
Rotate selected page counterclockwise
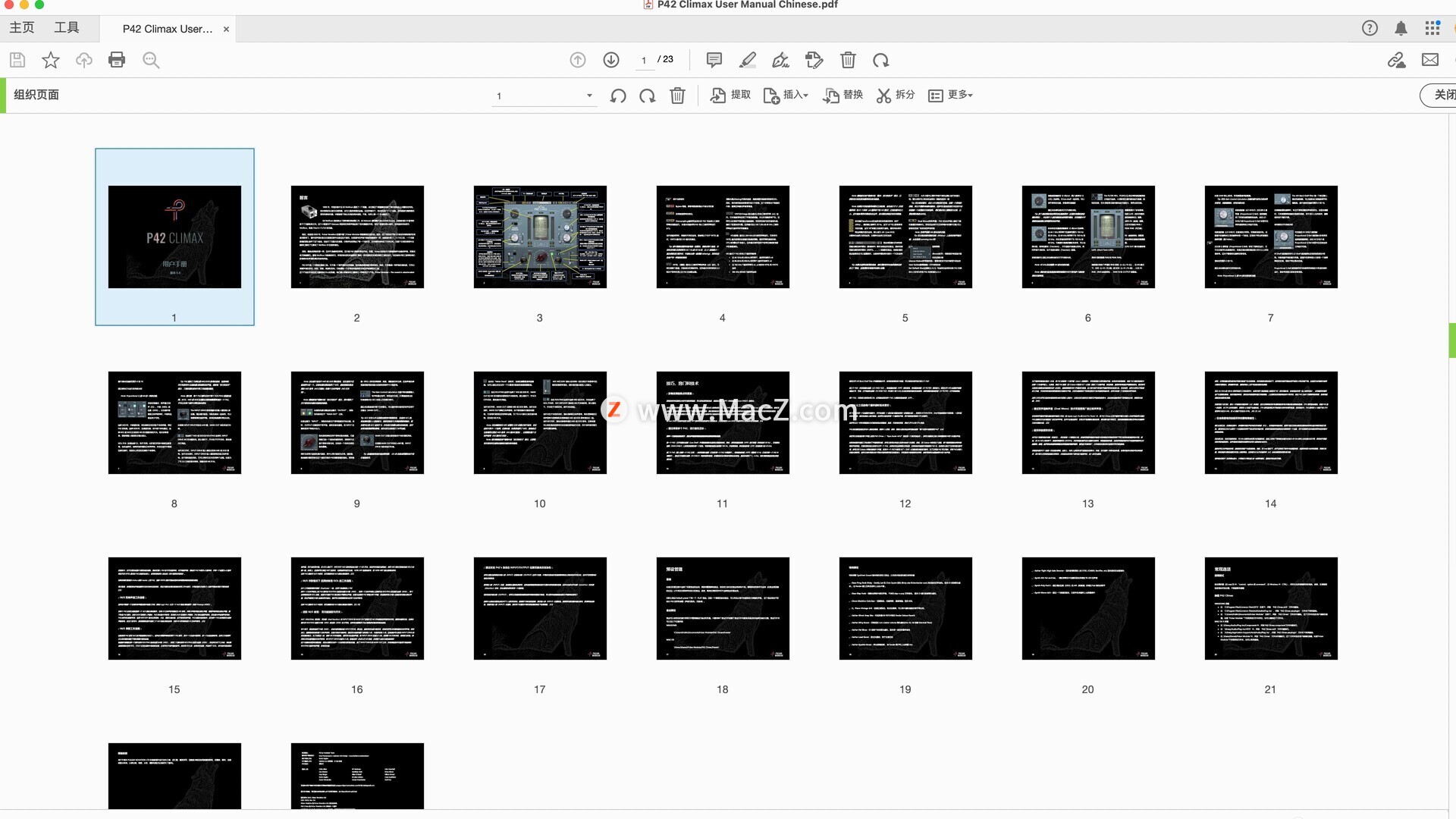(x=618, y=96)
